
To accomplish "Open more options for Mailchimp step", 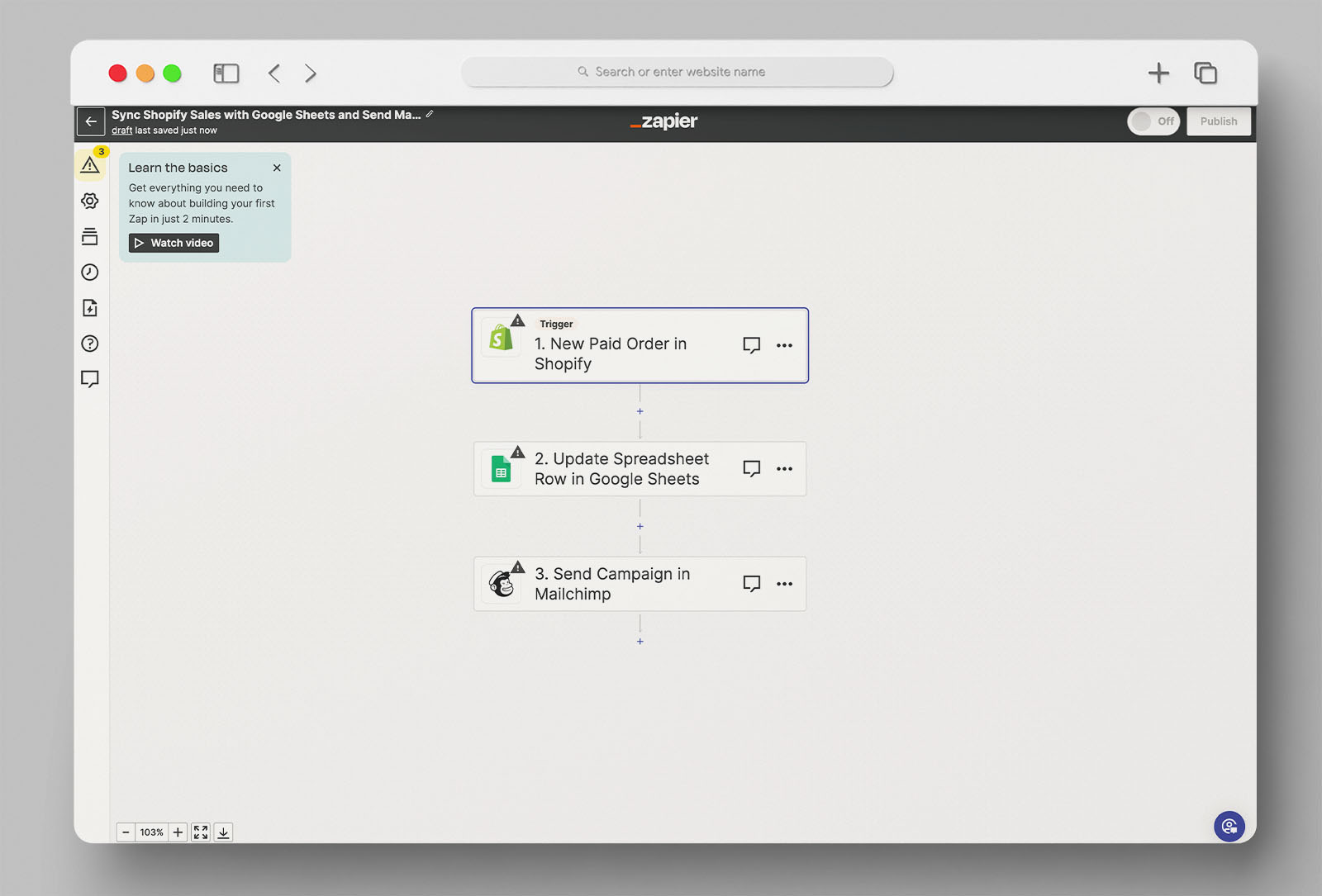I will (784, 584).
